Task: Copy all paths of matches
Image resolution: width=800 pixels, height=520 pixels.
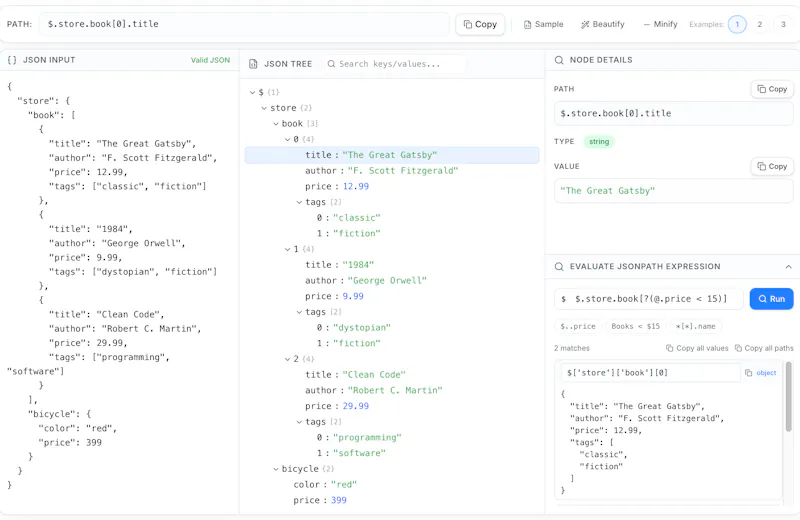Action: pos(764,348)
